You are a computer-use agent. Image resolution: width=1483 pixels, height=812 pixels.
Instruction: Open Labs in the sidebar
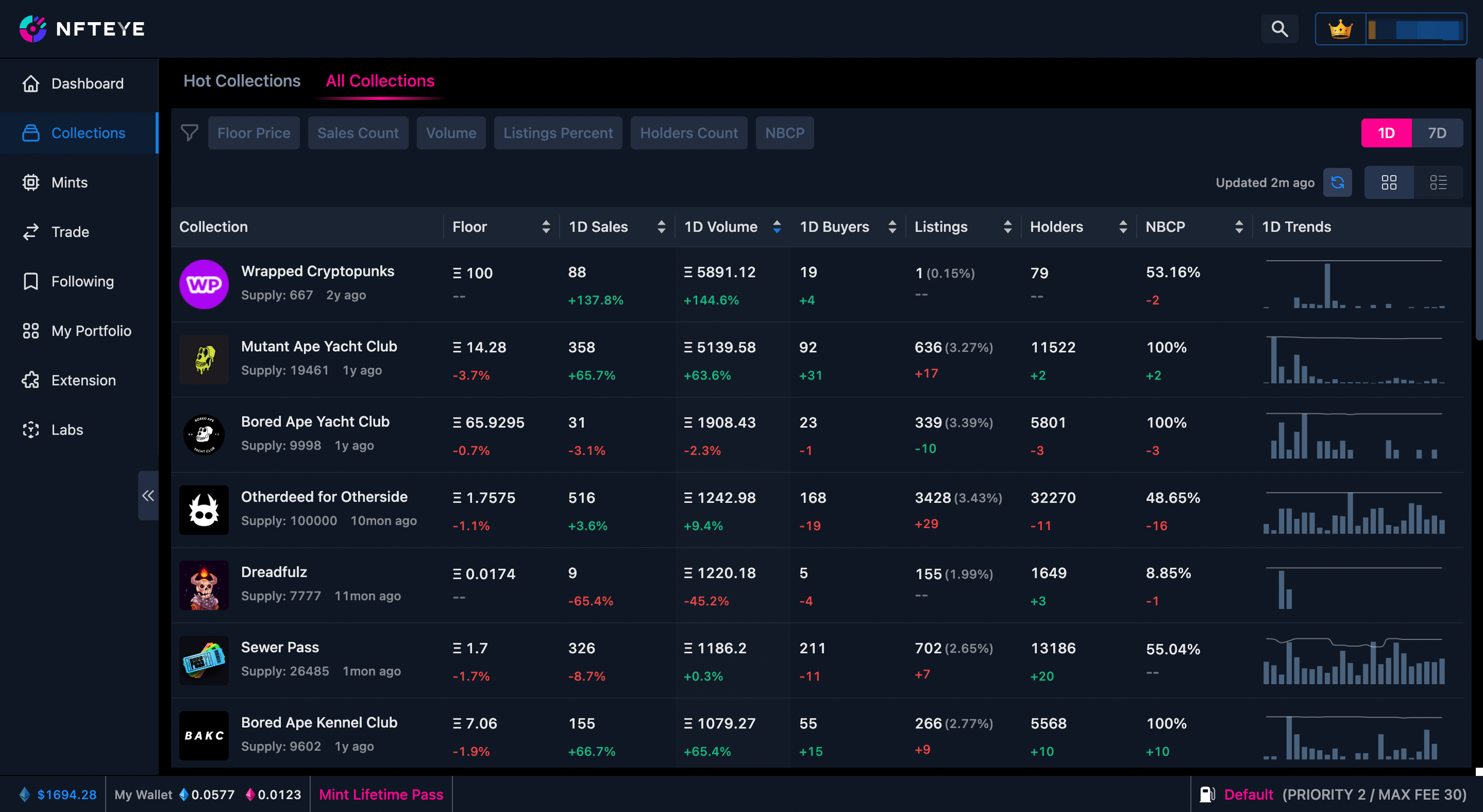67,430
